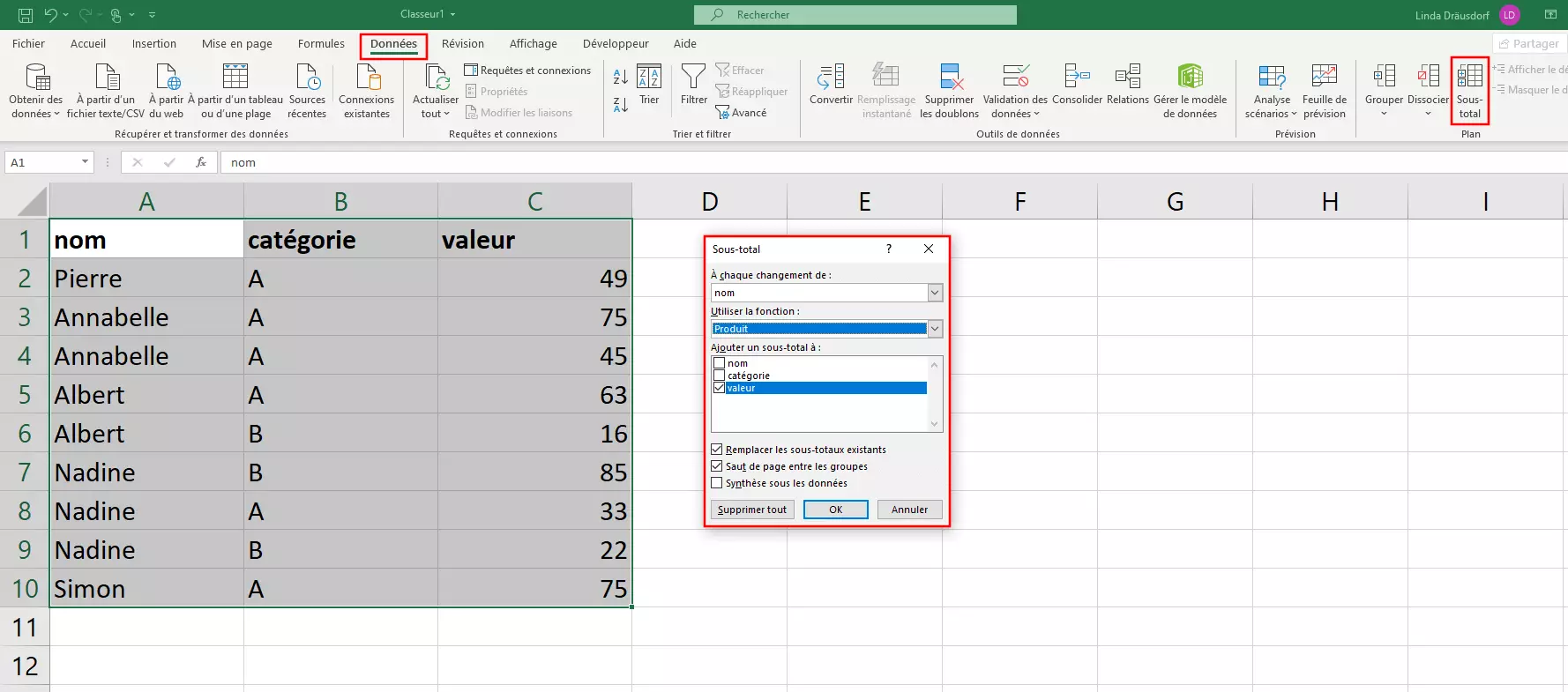The height and width of the screenshot is (692, 1568).
Task: Click the Insert function fx icon
Action: [x=201, y=162]
